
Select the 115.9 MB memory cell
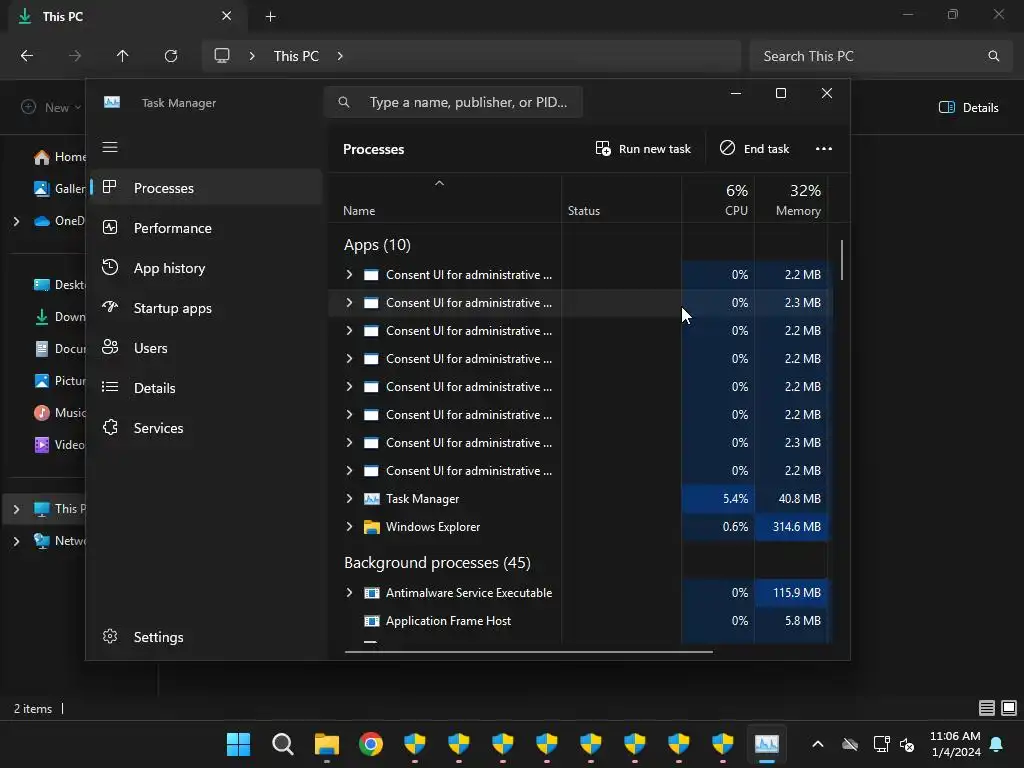792,592
